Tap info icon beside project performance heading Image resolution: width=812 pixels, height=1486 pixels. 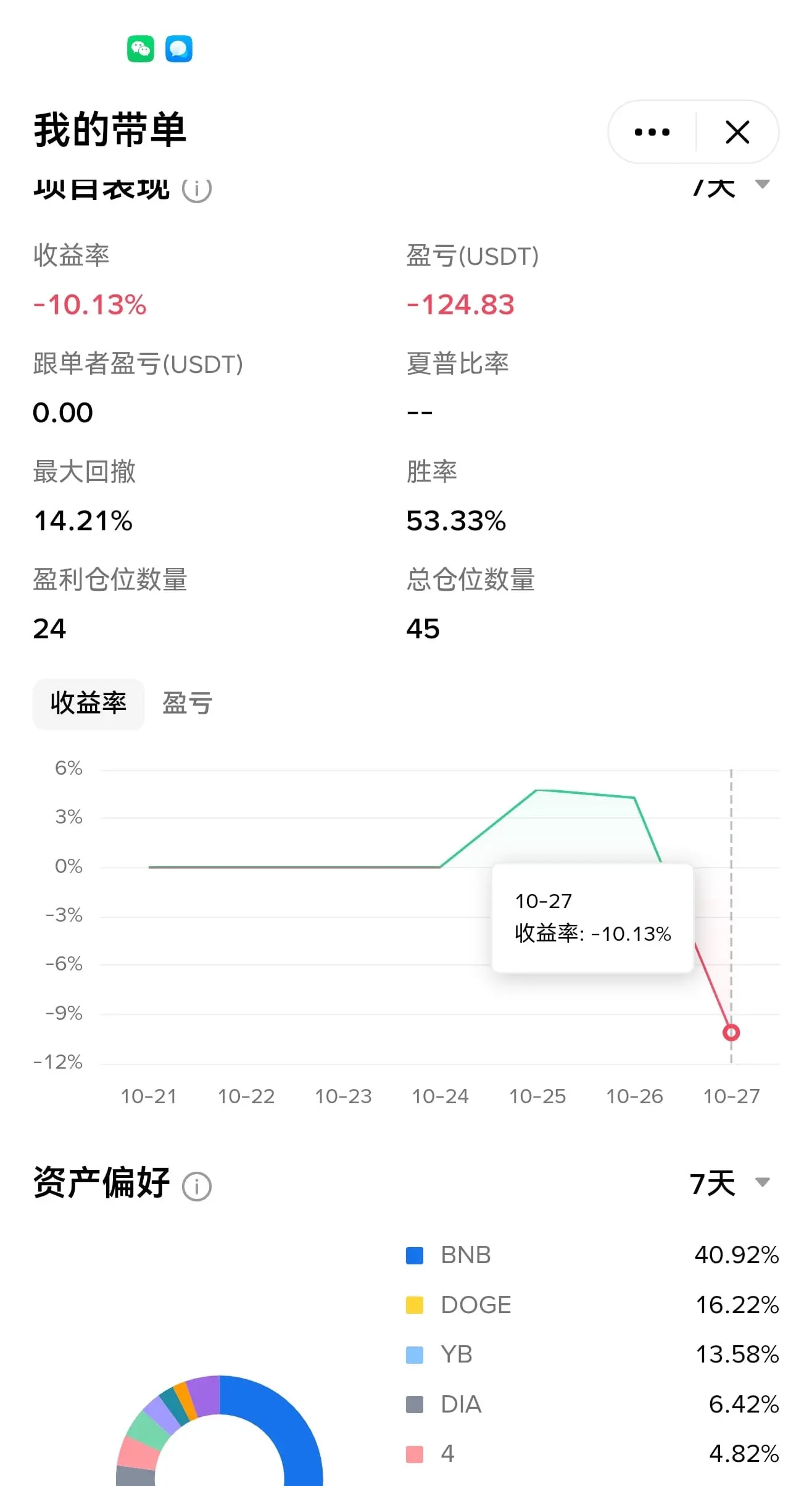click(197, 190)
